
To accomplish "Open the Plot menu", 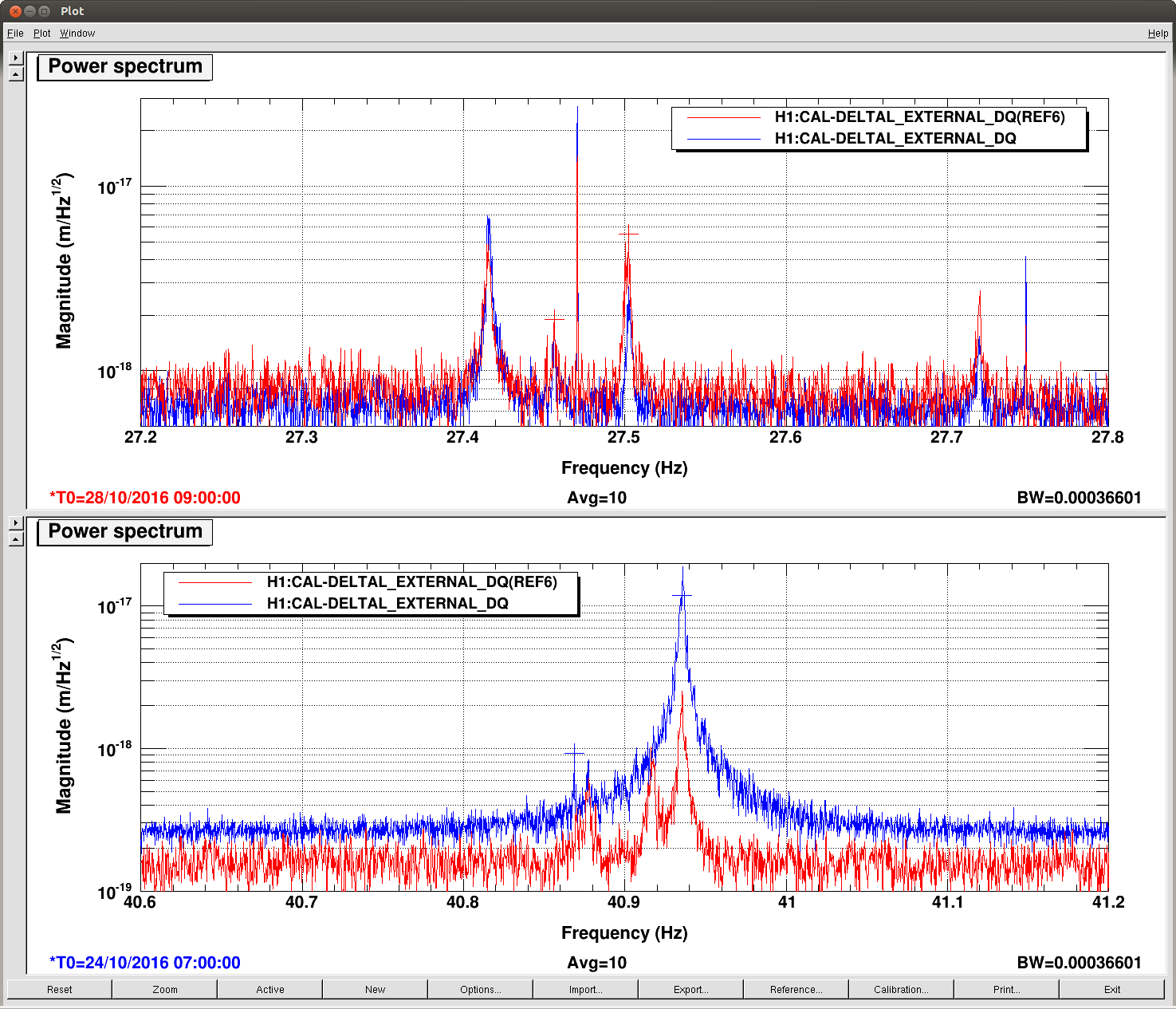I will [x=41, y=34].
